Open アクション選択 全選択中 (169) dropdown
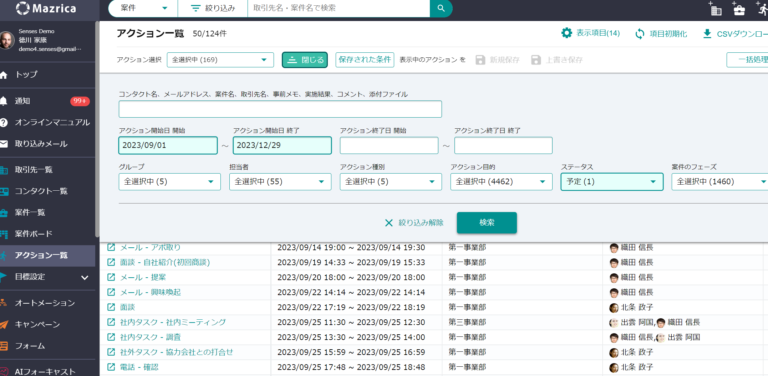Viewport: 768px width, 376px height. coord(220,60)
